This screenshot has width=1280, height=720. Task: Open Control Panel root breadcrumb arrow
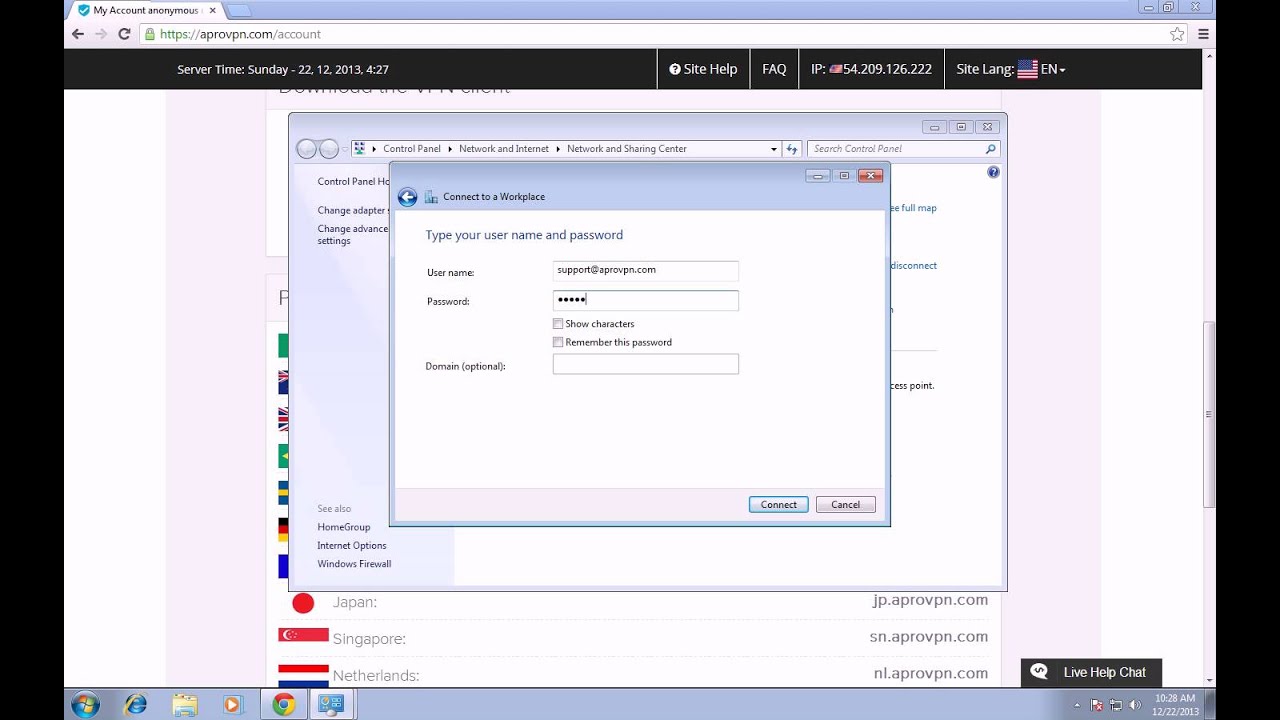[x=373, y=149]
